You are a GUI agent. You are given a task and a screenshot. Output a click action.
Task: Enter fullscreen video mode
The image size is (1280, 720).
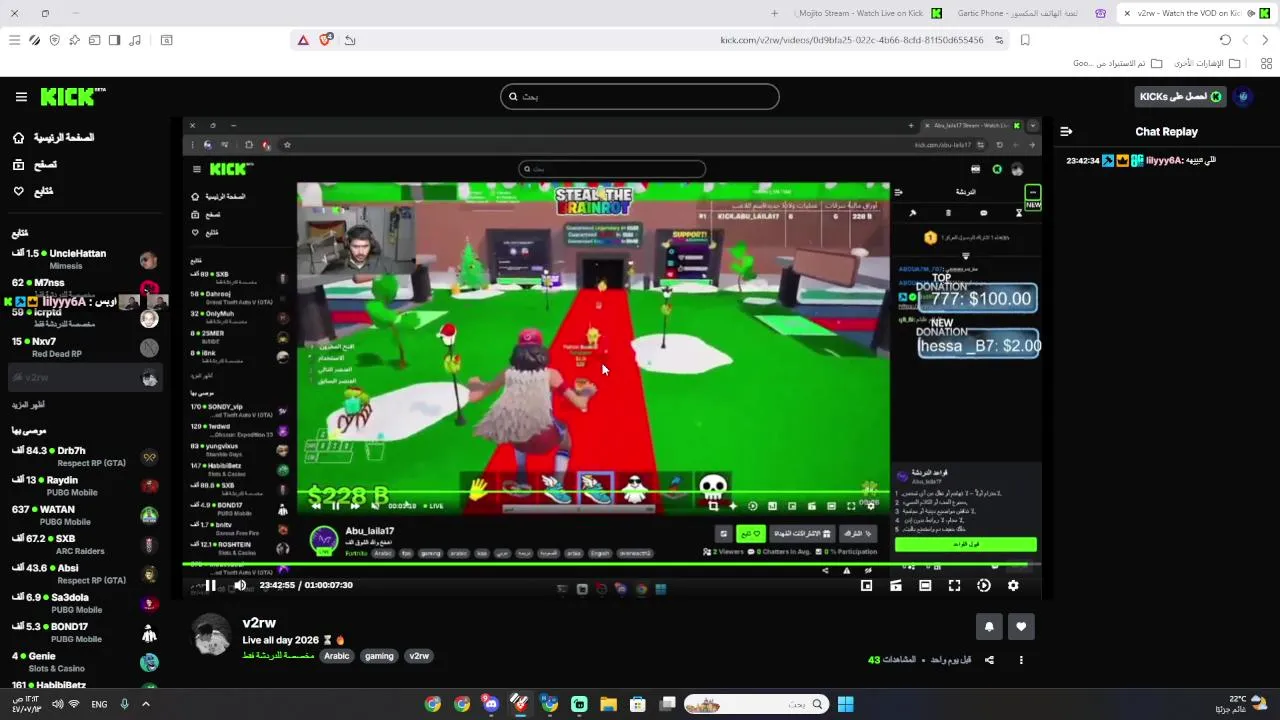pyautogui.click(x=954, y=586)
